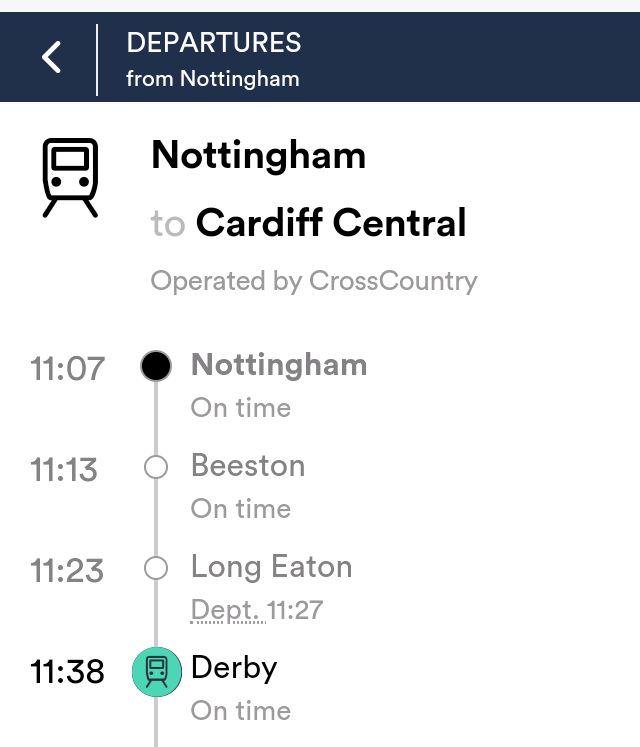The width and height of the screenshot is (640, 747).
Task: Click the underlined 'Dept. 11:27' text
Action: pyautogui.click(x=256, y=610)
